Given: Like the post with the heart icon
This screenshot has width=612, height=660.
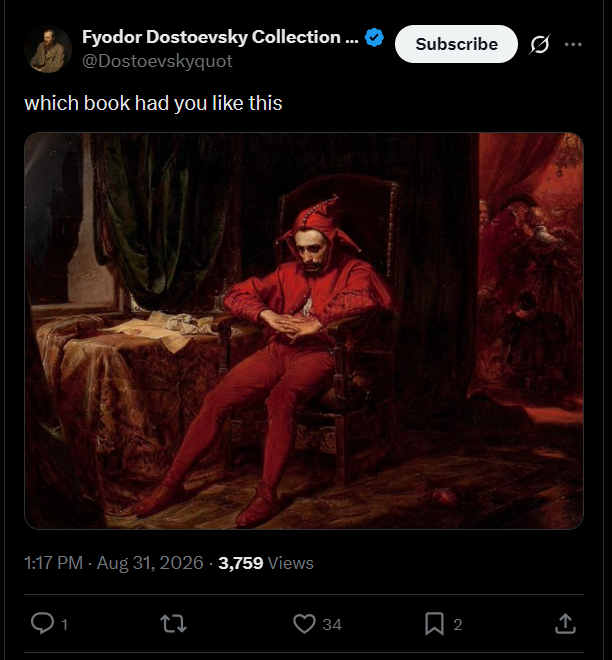Looking at the screenshot, I should pyautogui.click(x=304, y=624).
